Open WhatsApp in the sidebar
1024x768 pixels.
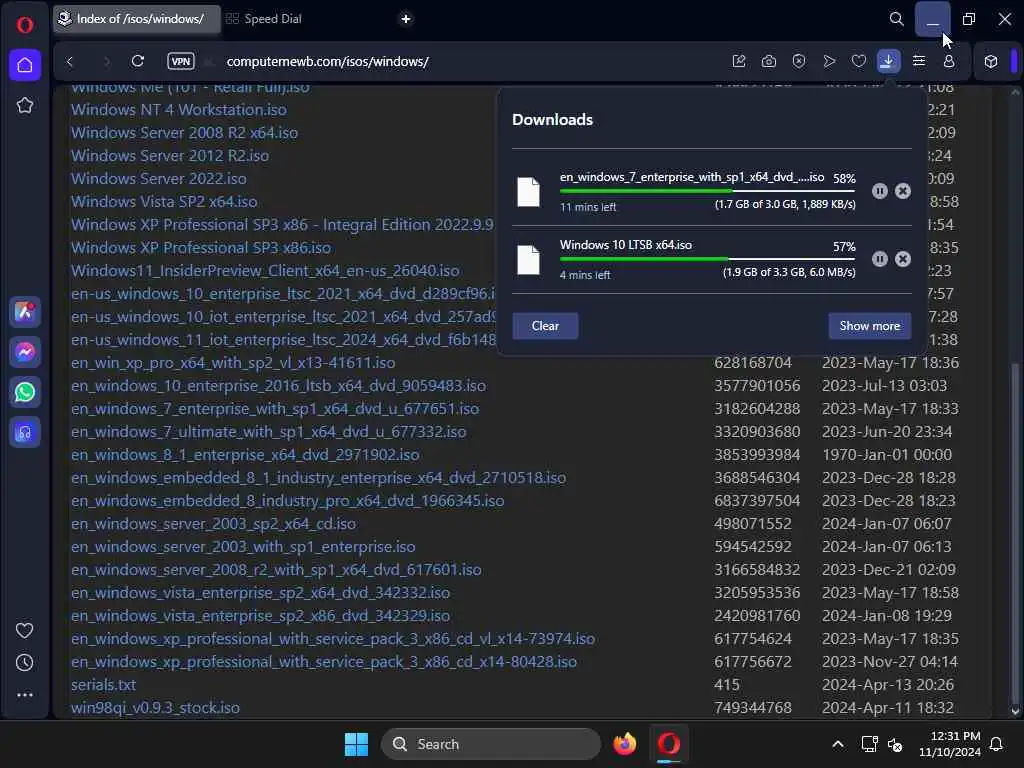(25, 392)
